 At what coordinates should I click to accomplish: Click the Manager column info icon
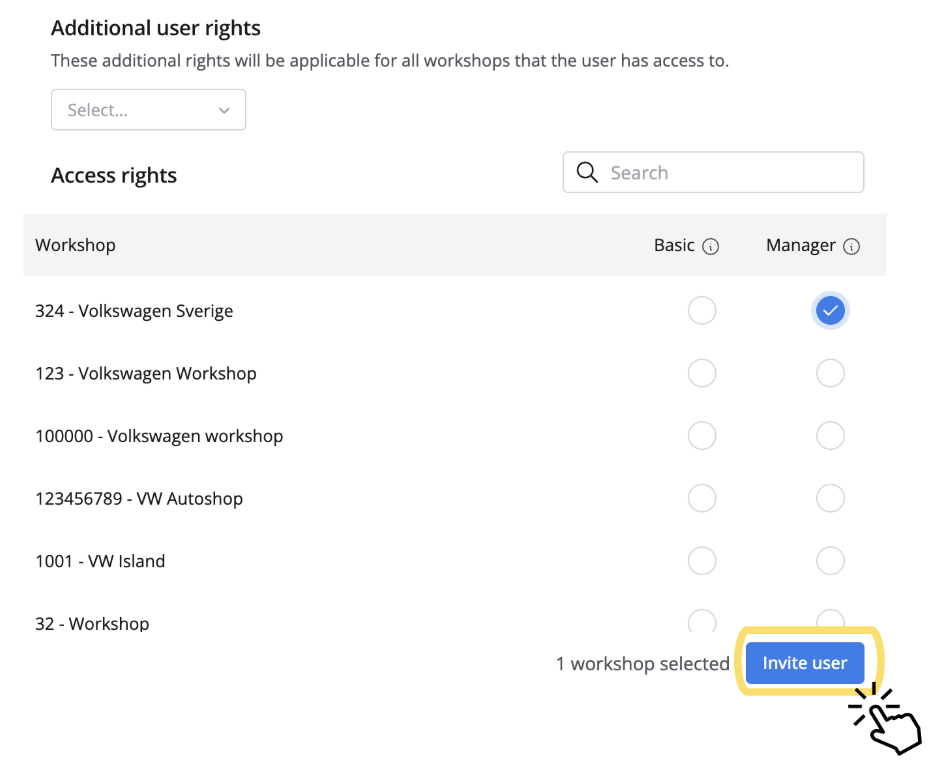pos(852,246)
